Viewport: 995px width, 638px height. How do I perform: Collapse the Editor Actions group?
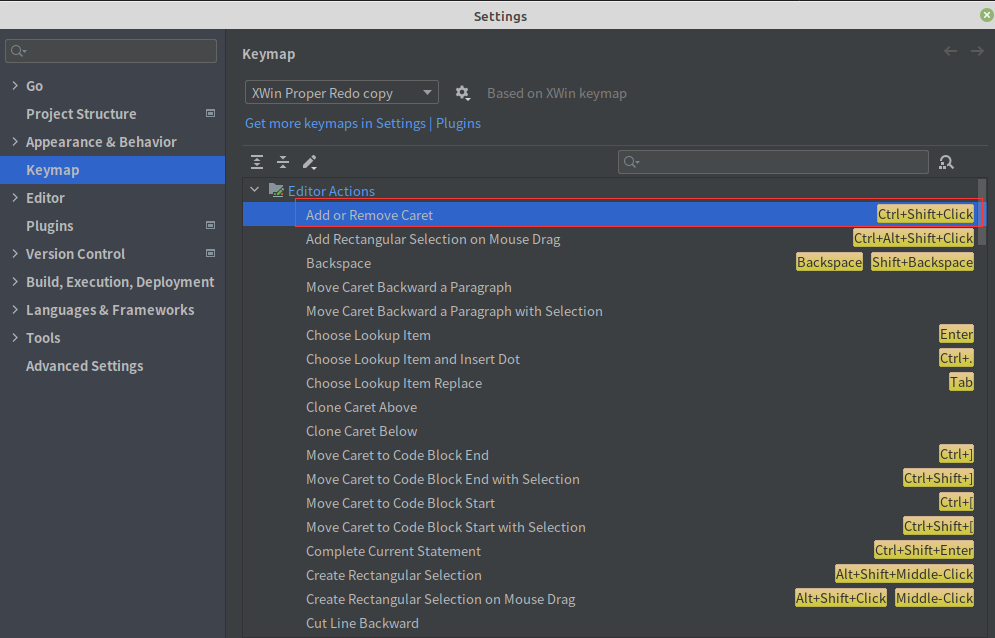pos(254,189)
